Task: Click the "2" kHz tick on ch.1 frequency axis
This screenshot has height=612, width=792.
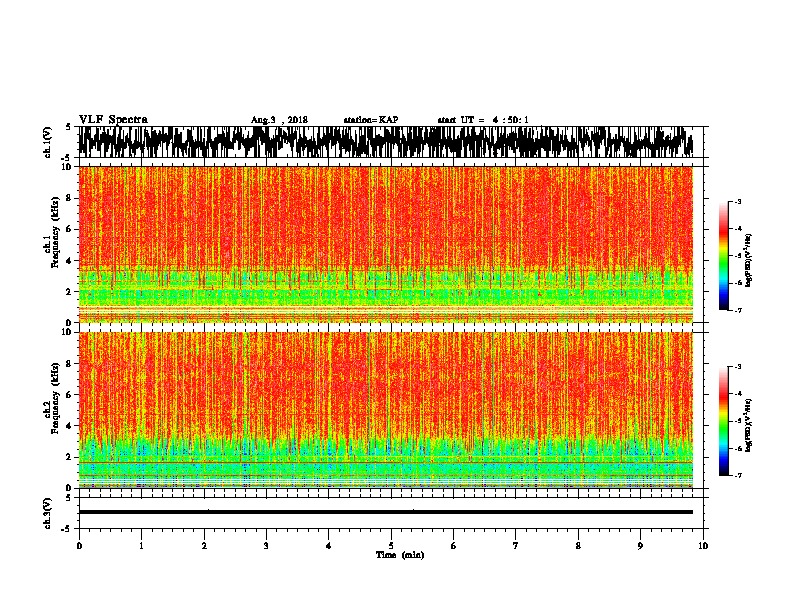Action: 69,292
